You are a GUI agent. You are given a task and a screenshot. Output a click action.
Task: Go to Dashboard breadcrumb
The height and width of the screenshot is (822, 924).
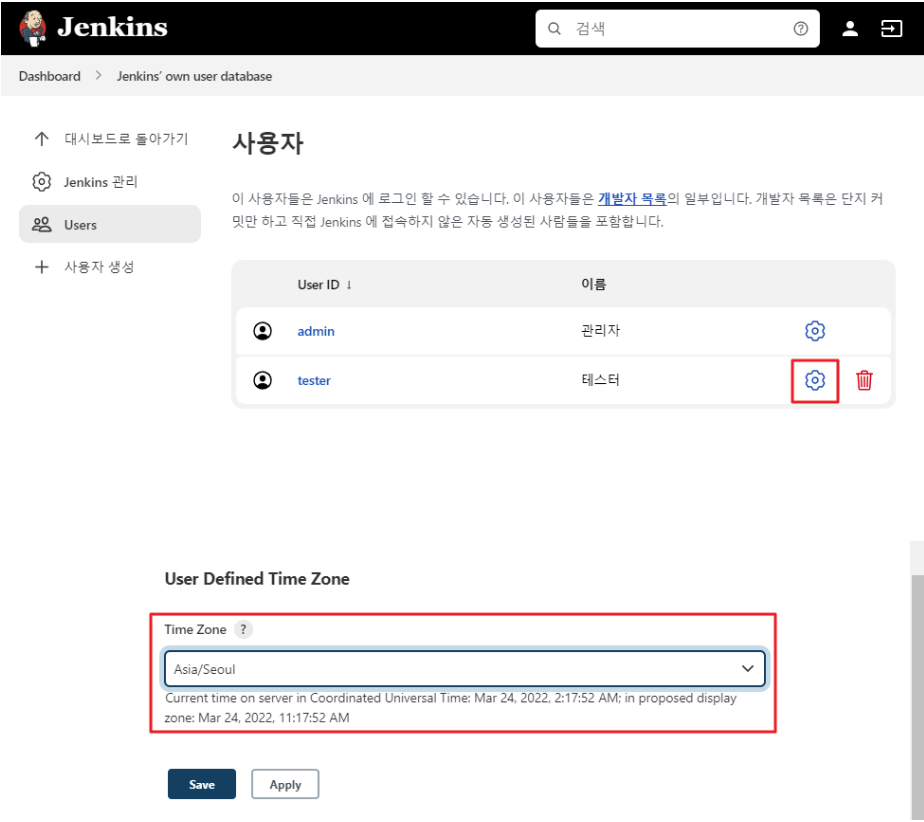tap(50, 76)
